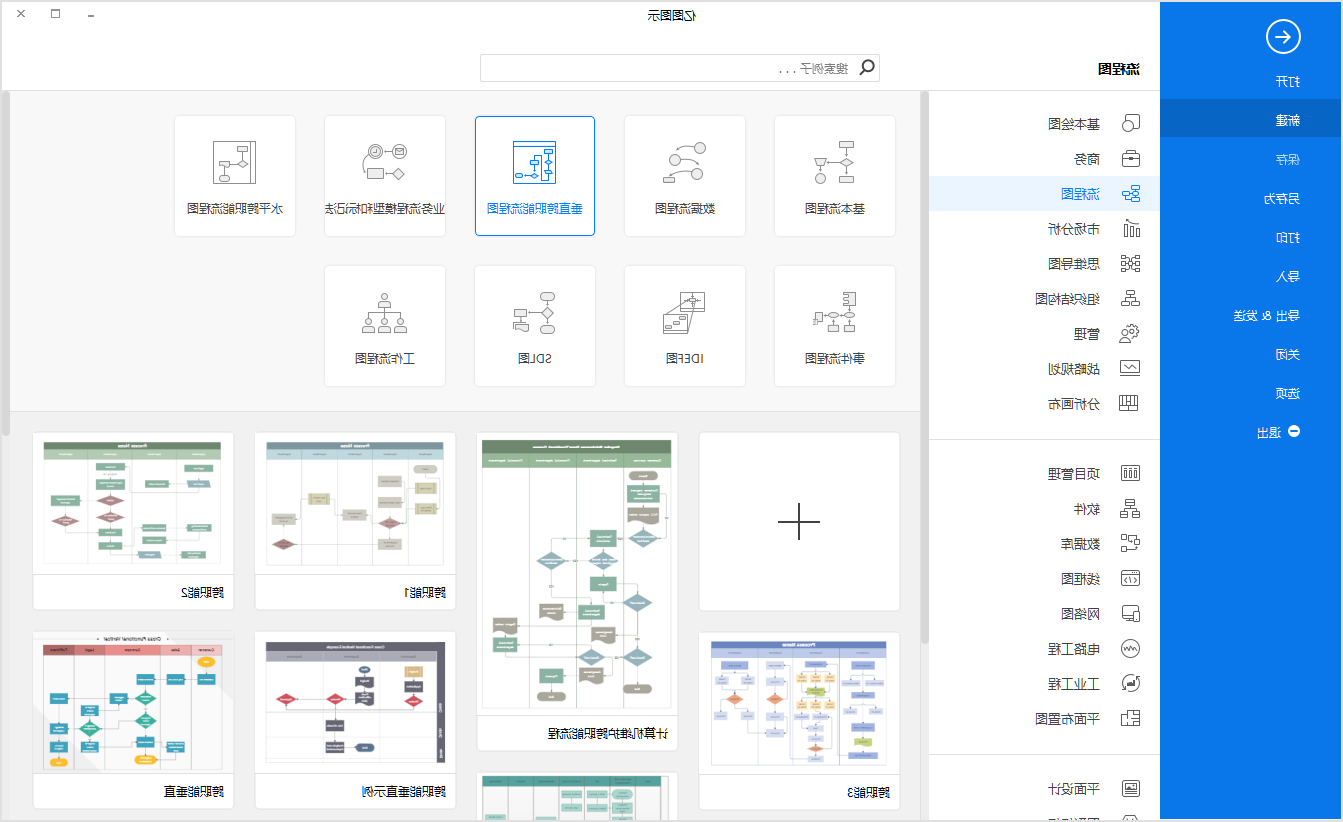Choose the 工作流程图 template type
This screenshot has height=822, width=1343.
385,326
